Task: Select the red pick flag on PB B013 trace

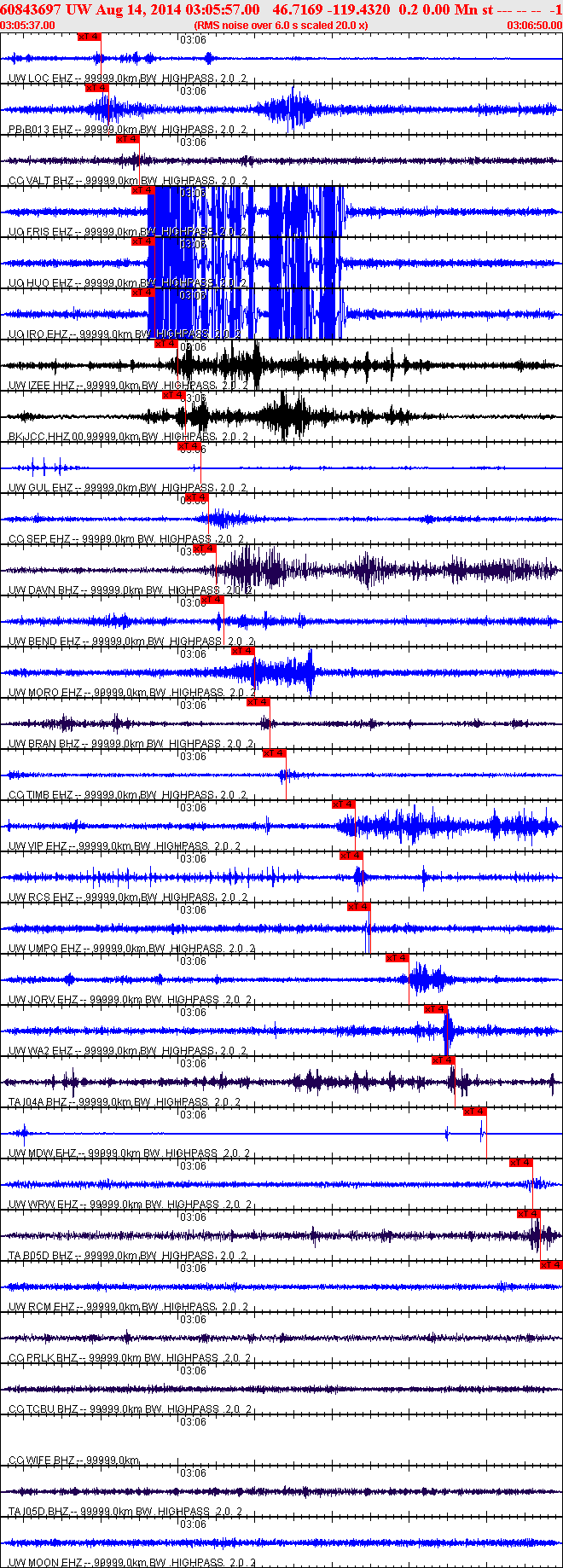Action: (96, 88)
